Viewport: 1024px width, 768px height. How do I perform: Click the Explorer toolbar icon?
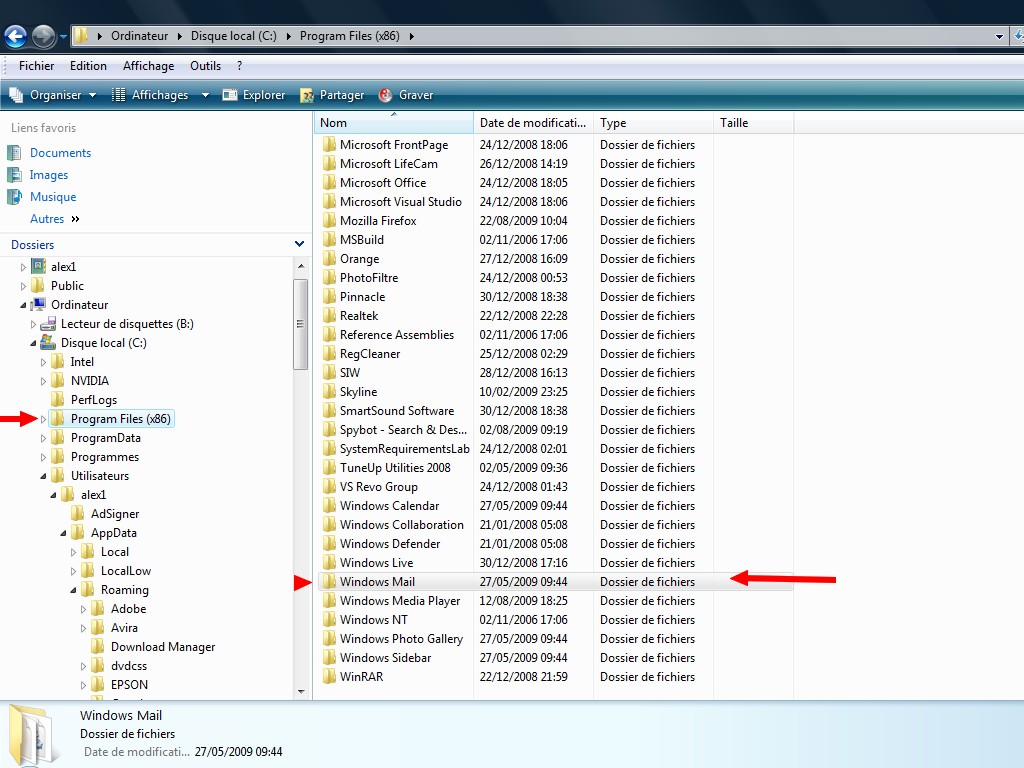(230, 95)
